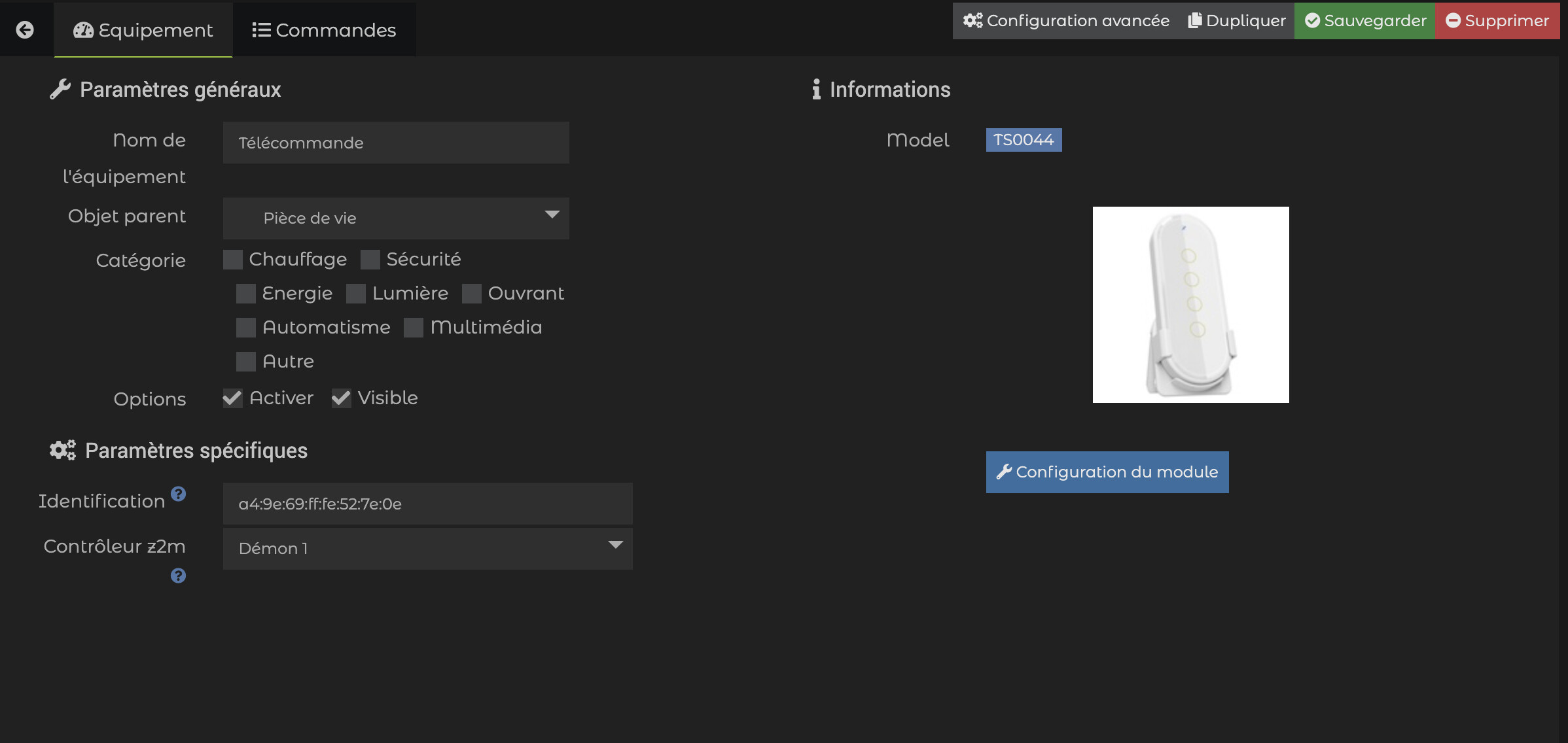Click the Identification address field

(x=427, y=504)
